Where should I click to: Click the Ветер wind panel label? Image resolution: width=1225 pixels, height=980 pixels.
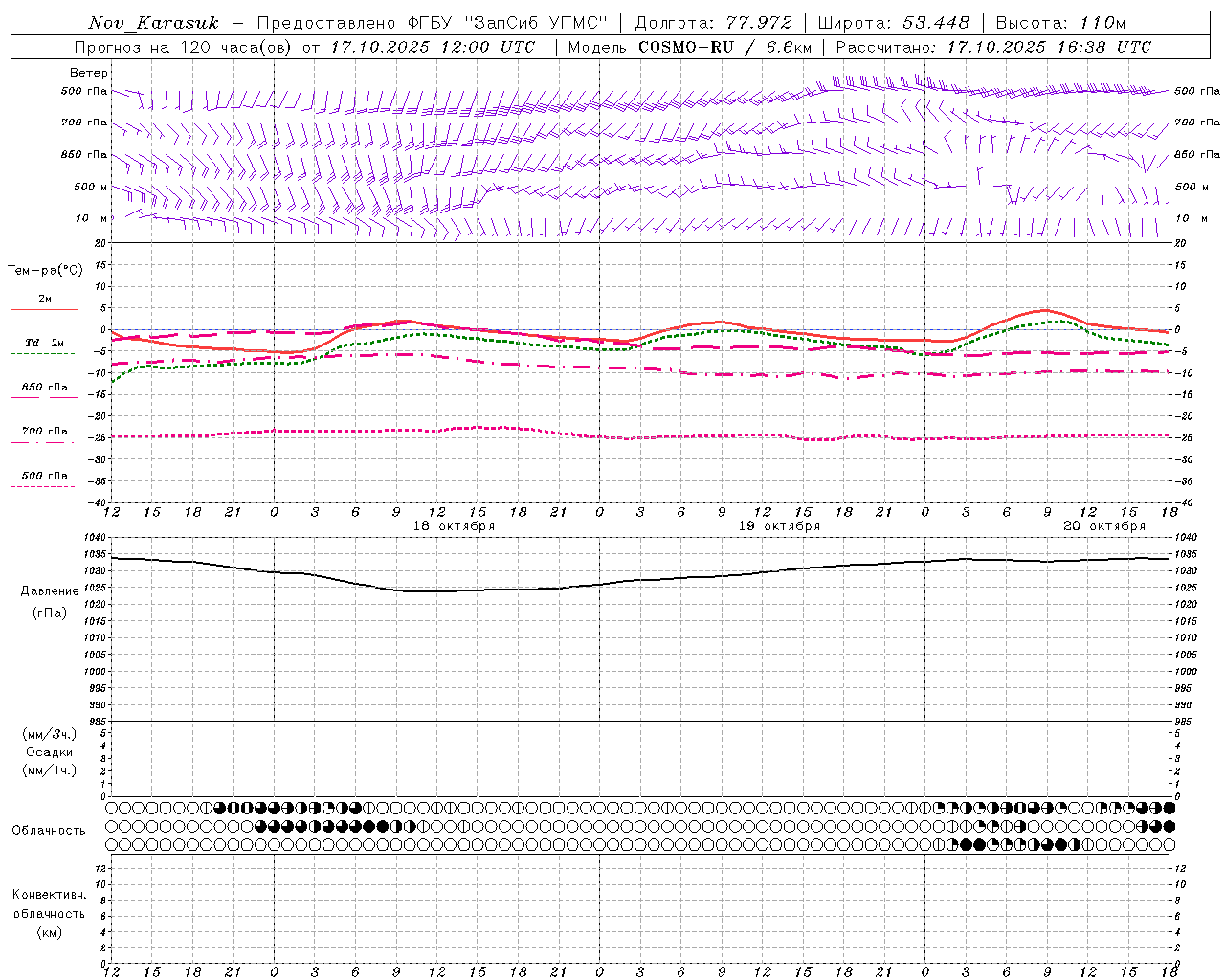(89, 73)
